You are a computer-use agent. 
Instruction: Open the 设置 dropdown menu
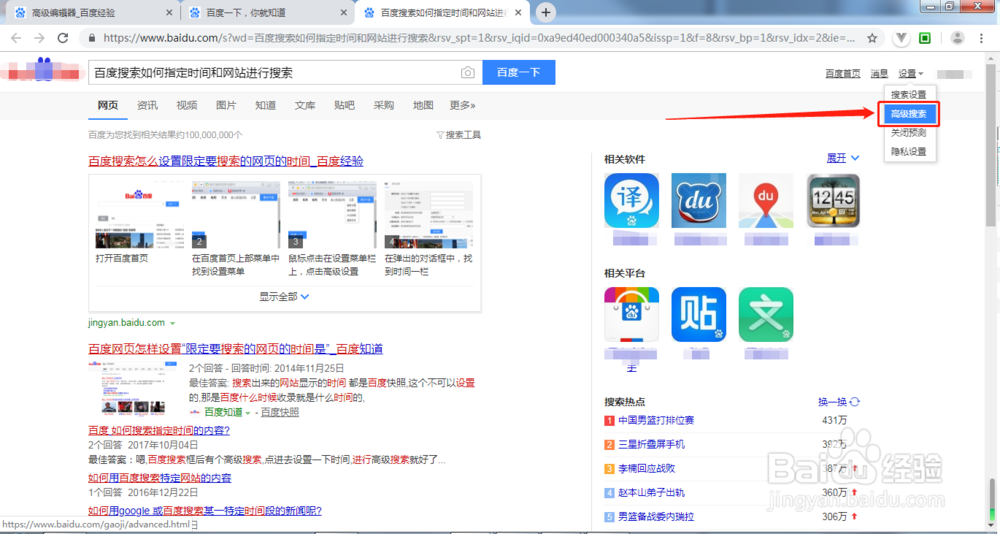coord(911,73)
